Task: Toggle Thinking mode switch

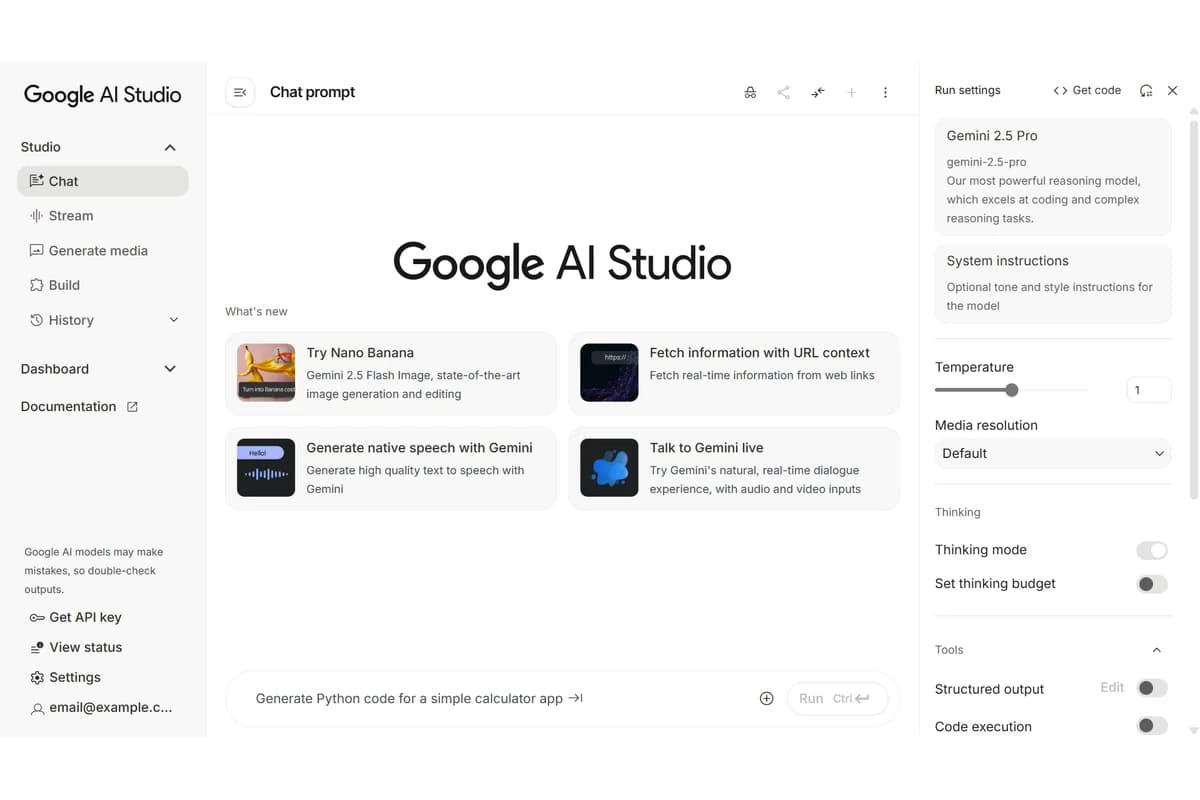Action: (x=1152, y=550)
